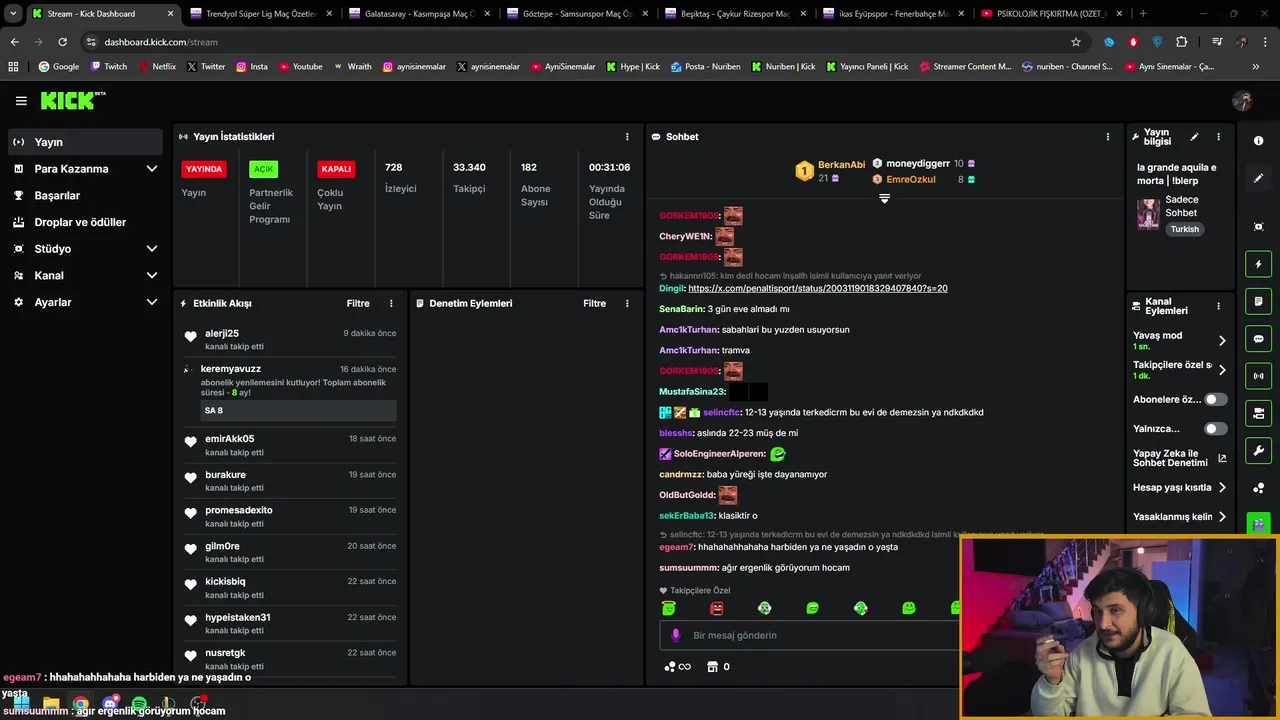Click the Sadece Sohbet category thumbnail
Screen dimensions: 1280x720
(x=1148, y=214)
